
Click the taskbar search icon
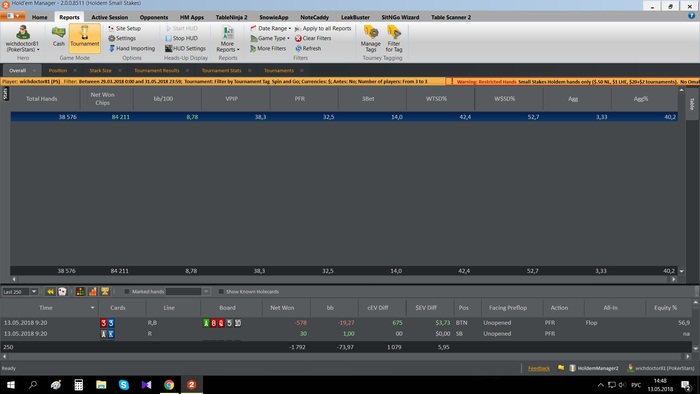point(33,385)
